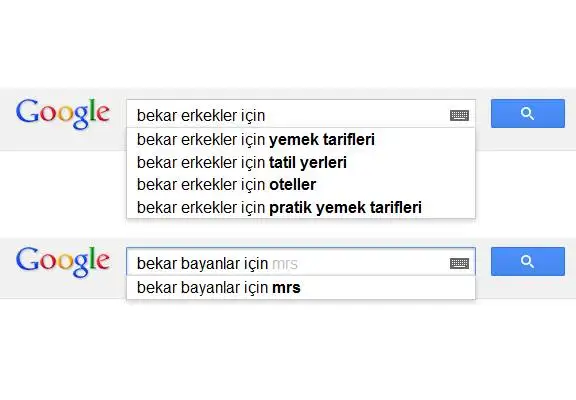Image resolution: width=576 pixels, height=400 pixels.
Task: Click the magnifier search button for bayanlar query
Action: (528, 262)
